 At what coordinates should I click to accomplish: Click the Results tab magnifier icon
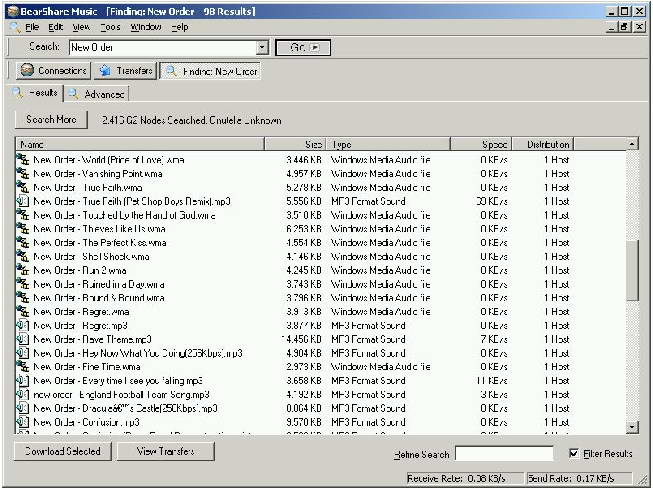coord(17,92)
